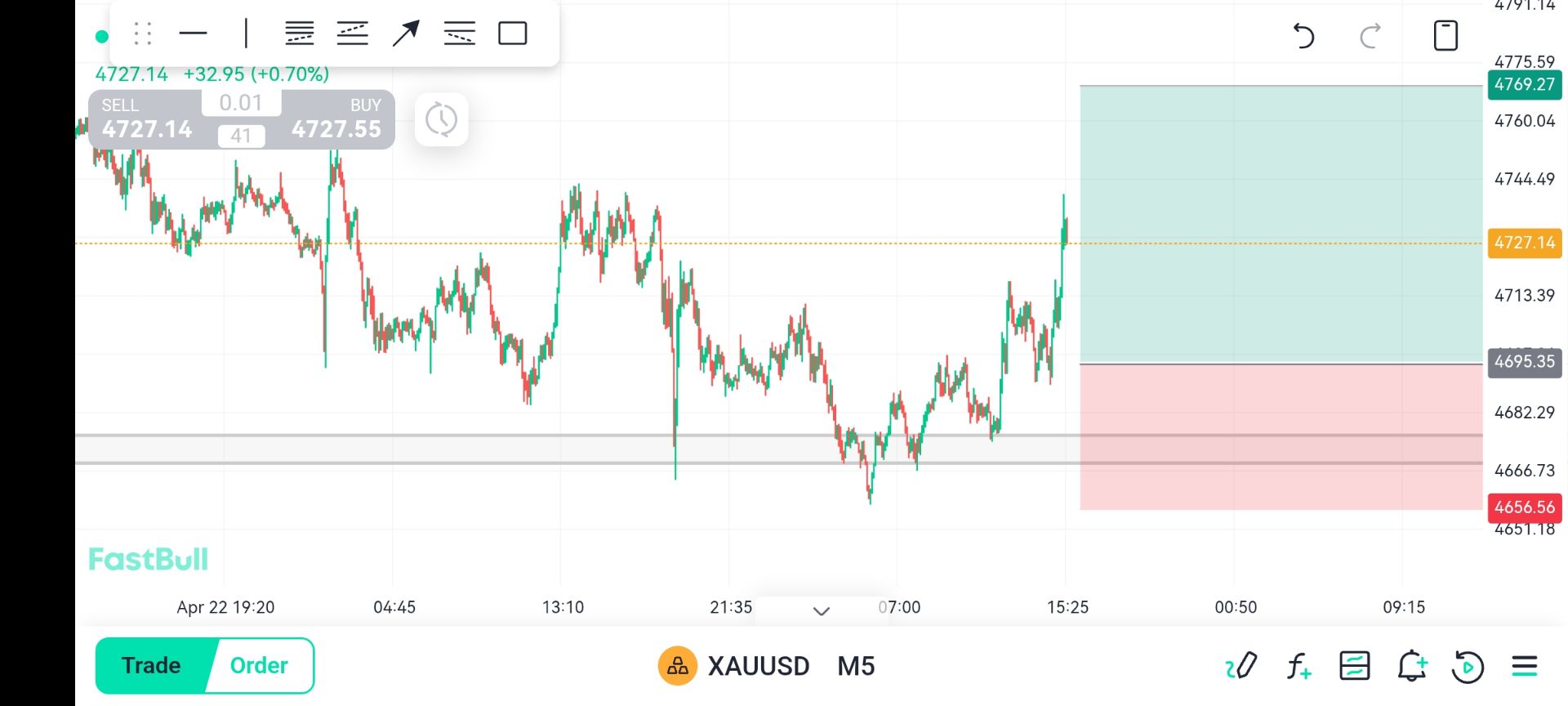Viewport: 1568px width, 706px height.
Task: Switch to the Order tab
Action: (x=259, y=665)
